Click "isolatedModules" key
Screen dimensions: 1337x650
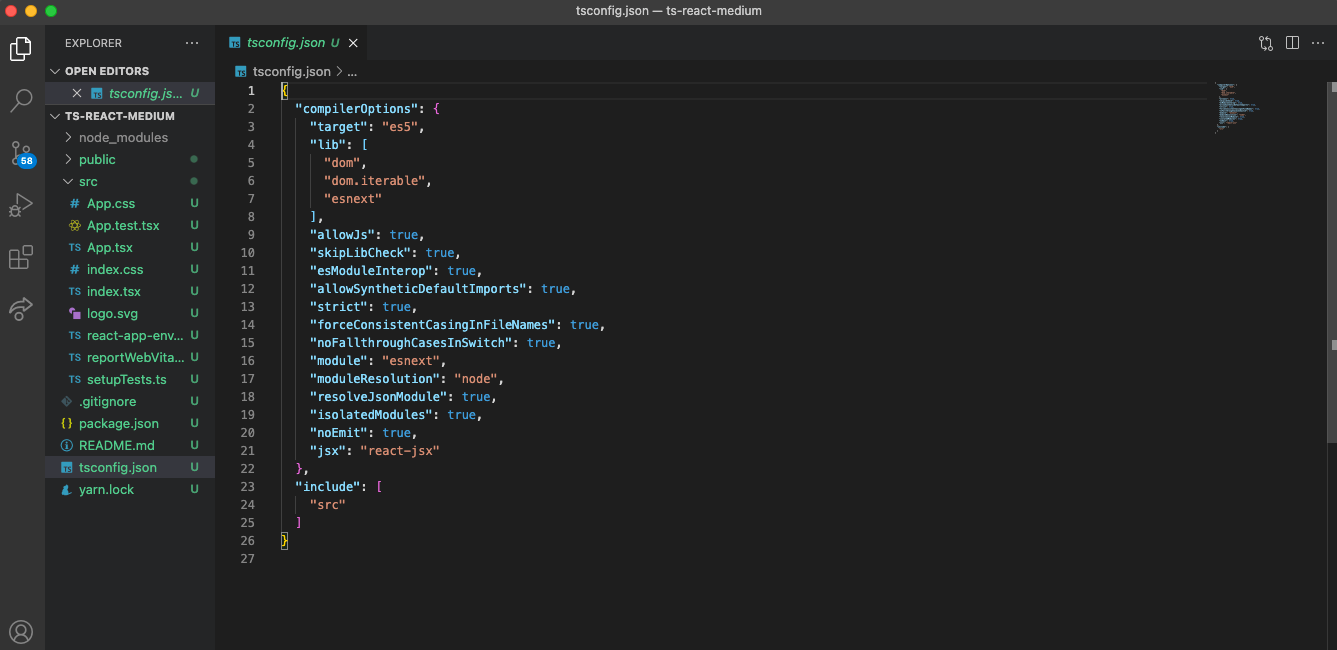pos(370,414)
